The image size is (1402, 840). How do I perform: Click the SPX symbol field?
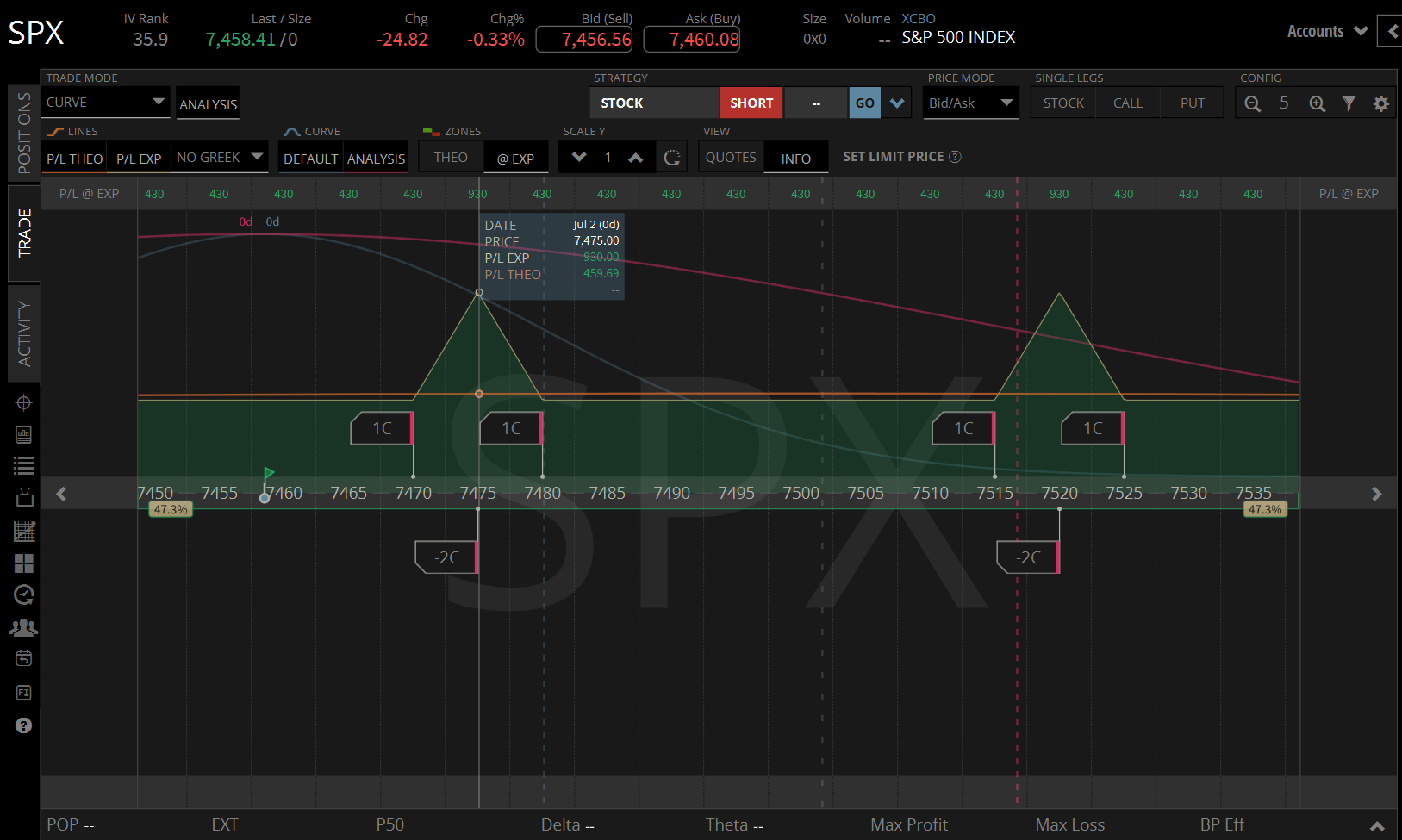point(36,34)
